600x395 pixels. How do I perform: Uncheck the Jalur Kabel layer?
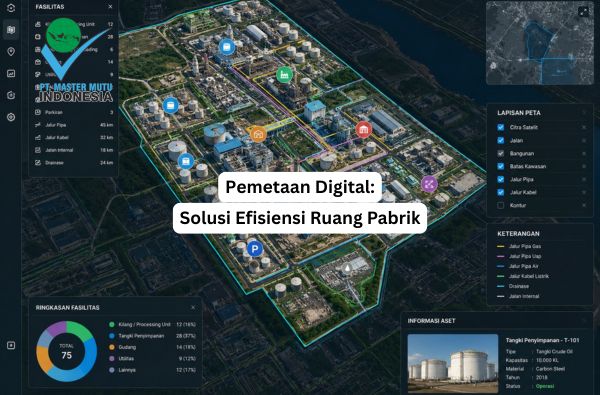(501, 192)
